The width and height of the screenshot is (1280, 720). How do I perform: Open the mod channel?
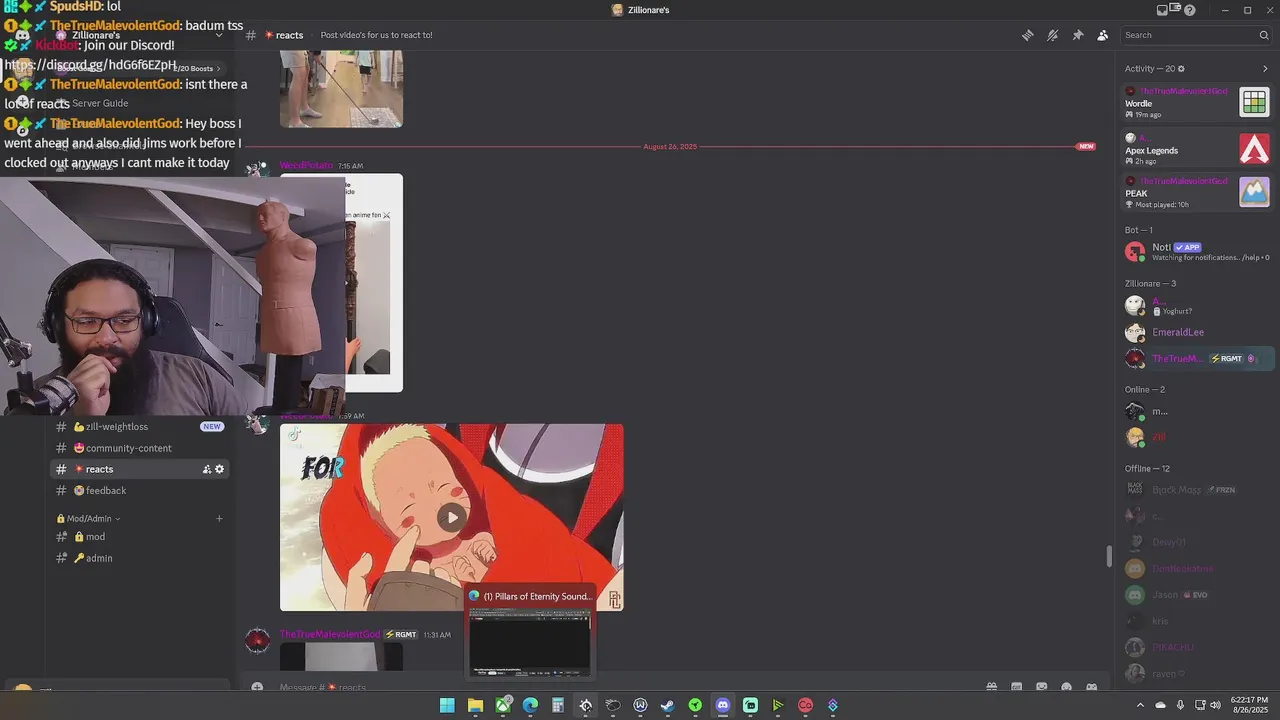tap(140, 536)
